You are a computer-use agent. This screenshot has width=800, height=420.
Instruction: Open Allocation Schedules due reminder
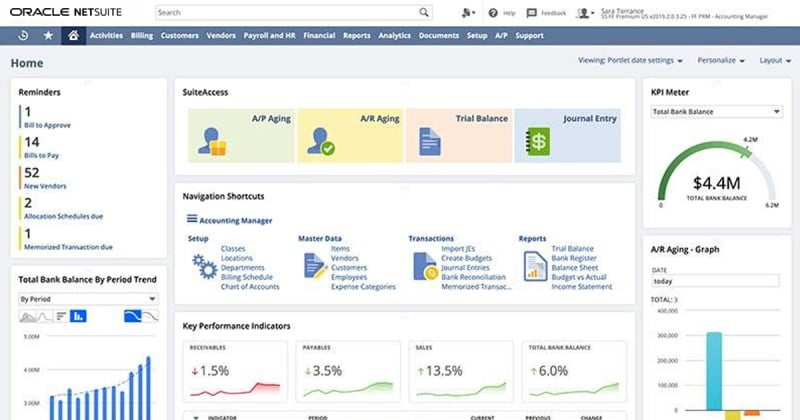(x=63, y=216)
